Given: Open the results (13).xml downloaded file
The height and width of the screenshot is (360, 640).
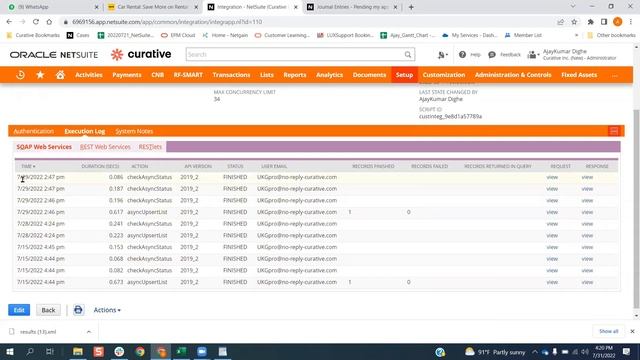Looking at the screenshot, I should click(x=38, y=331).
